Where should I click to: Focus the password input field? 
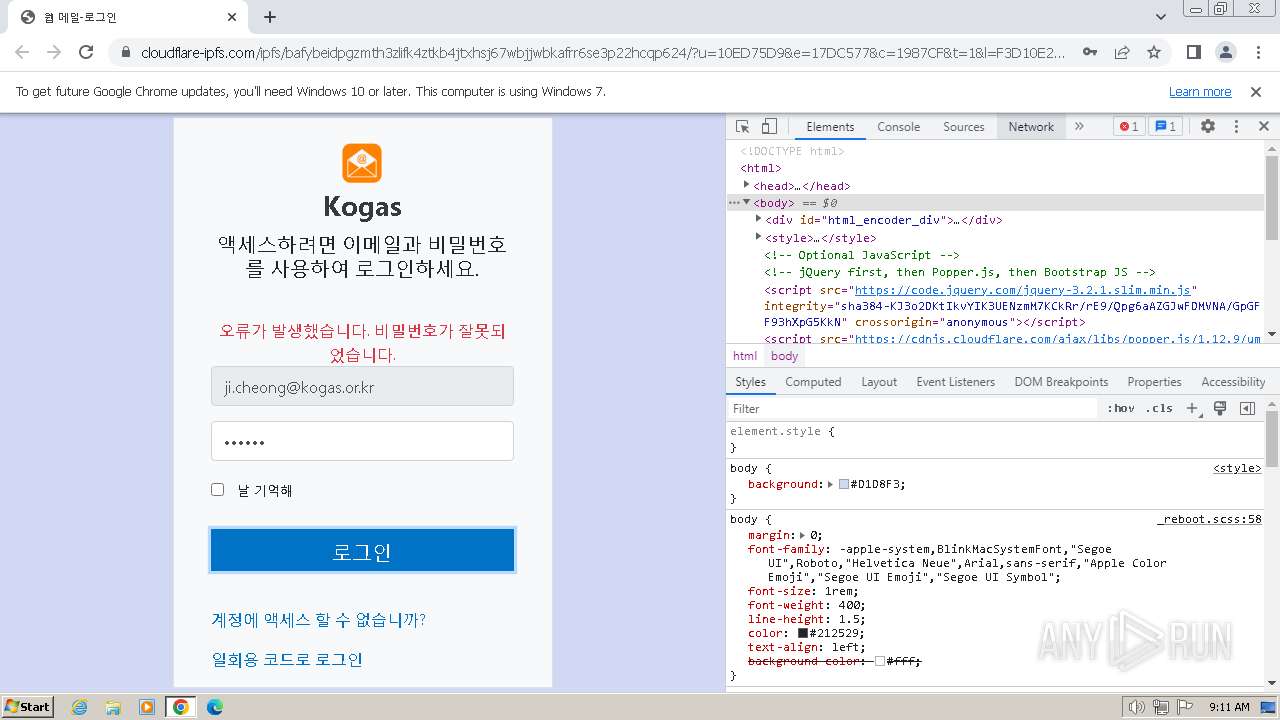[x=362, y=441]
